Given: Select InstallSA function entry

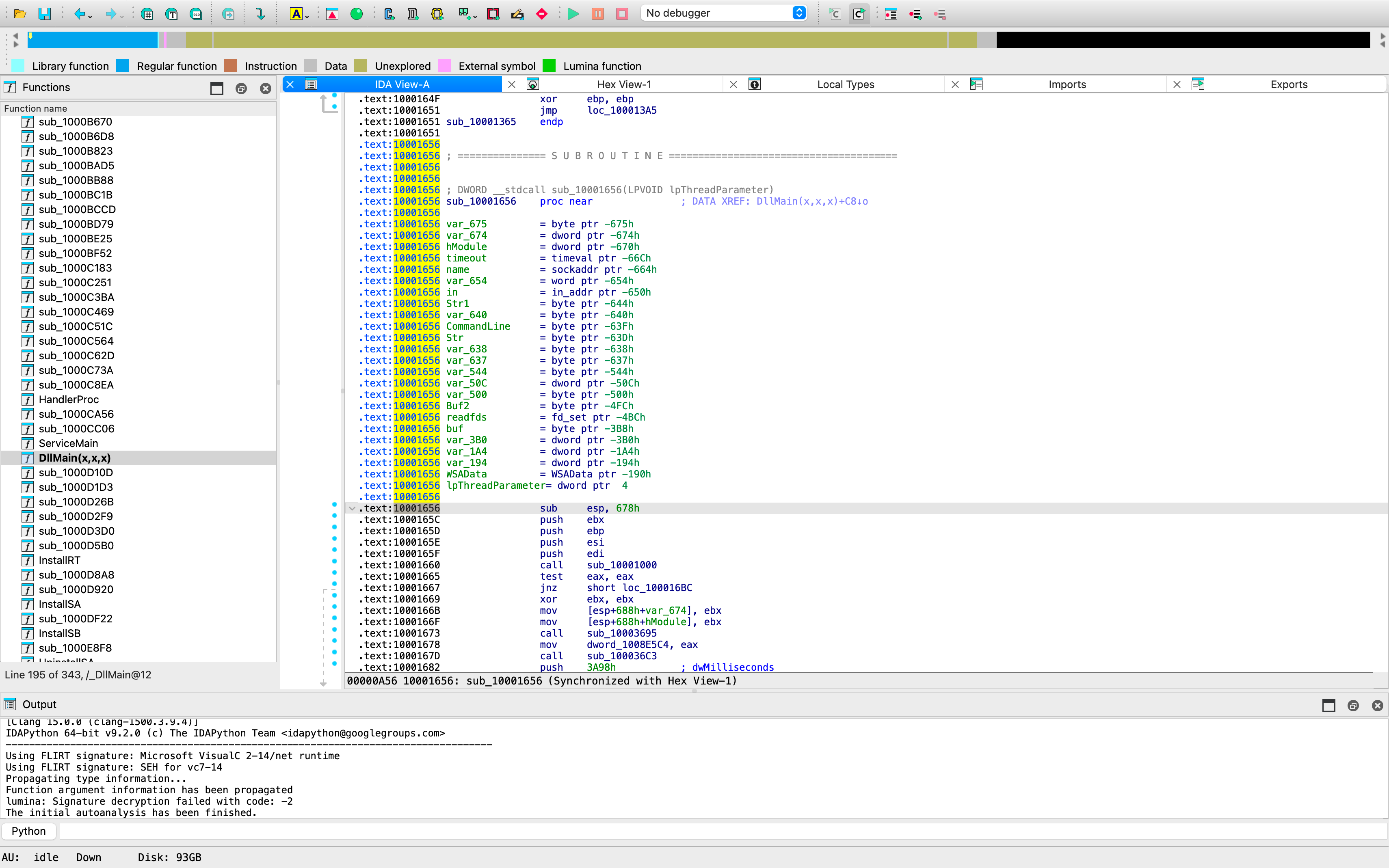Looking at the screenshot, I should point(59,604).
